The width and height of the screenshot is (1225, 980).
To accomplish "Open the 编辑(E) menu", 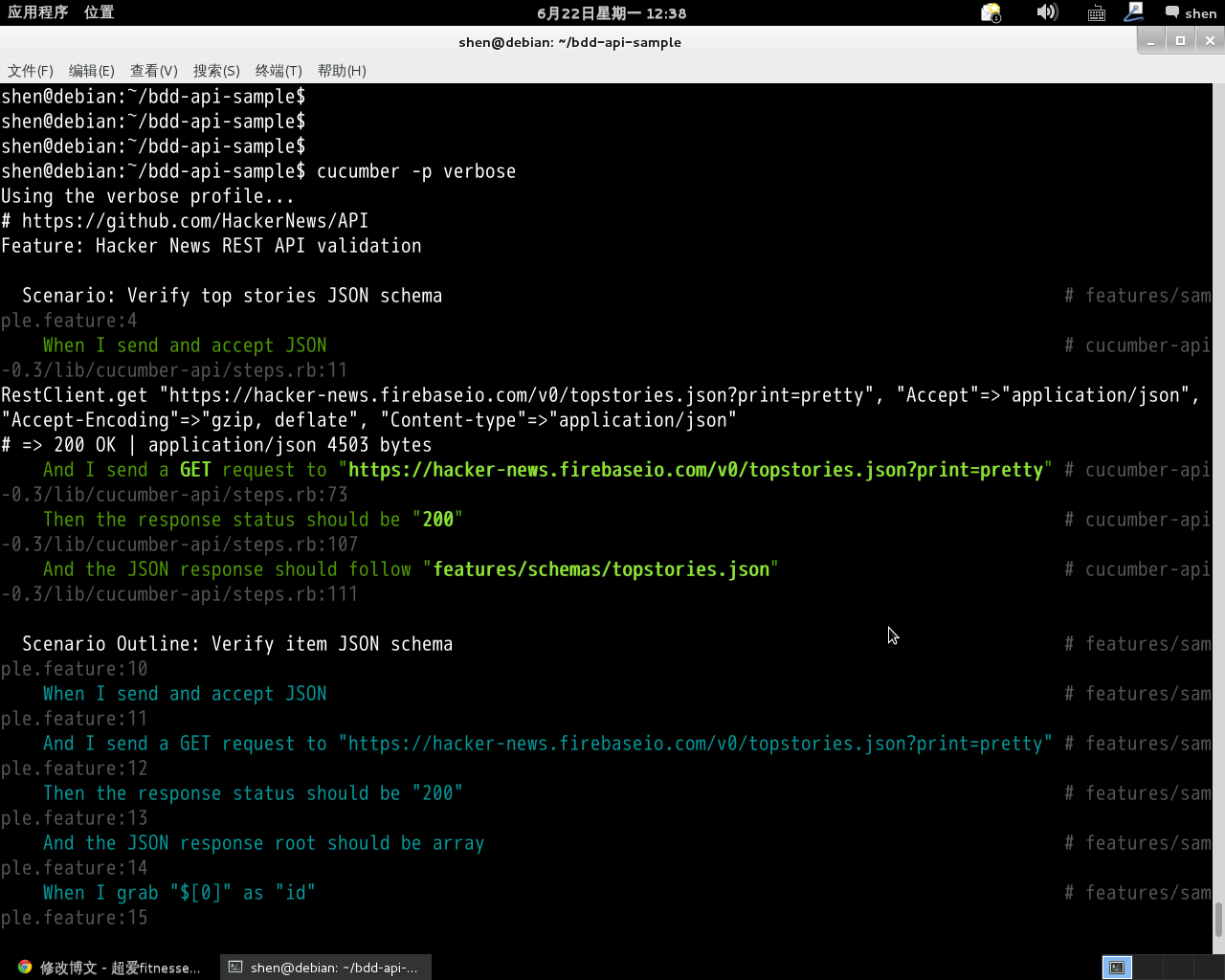I will coord(92,71).
